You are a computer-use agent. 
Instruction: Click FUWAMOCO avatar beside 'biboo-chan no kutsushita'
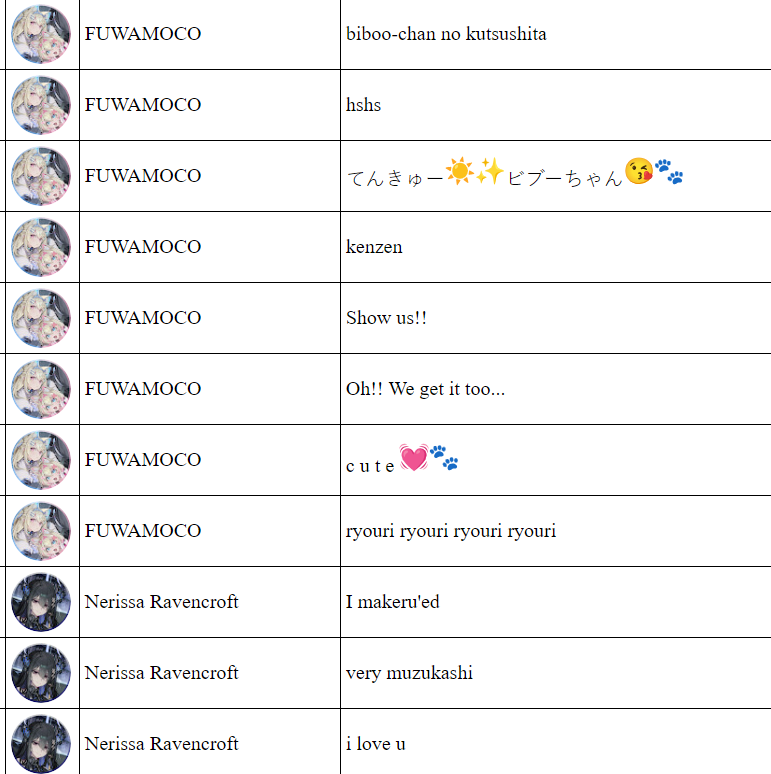click(x=40, y=34)
